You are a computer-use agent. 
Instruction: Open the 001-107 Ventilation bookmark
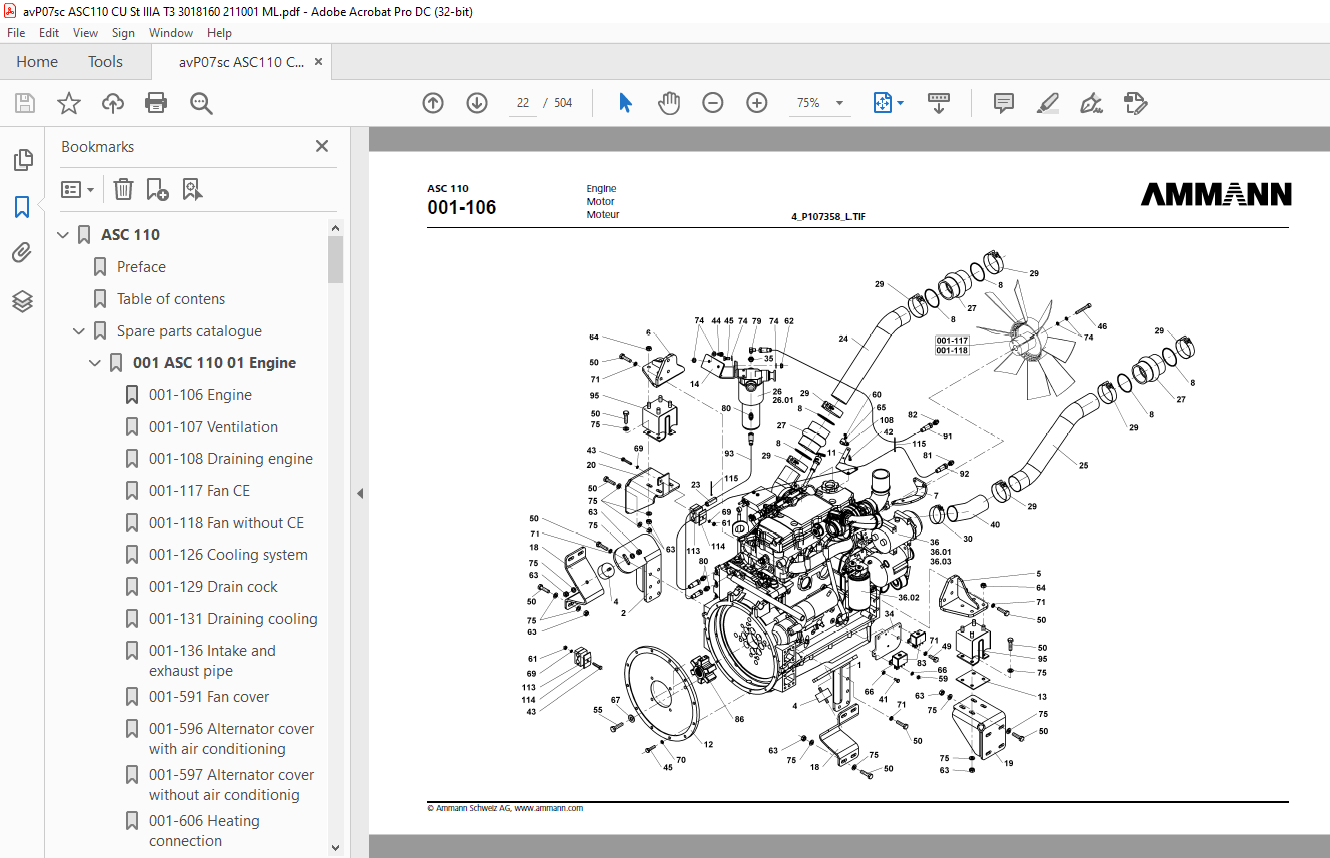(213, 427)
